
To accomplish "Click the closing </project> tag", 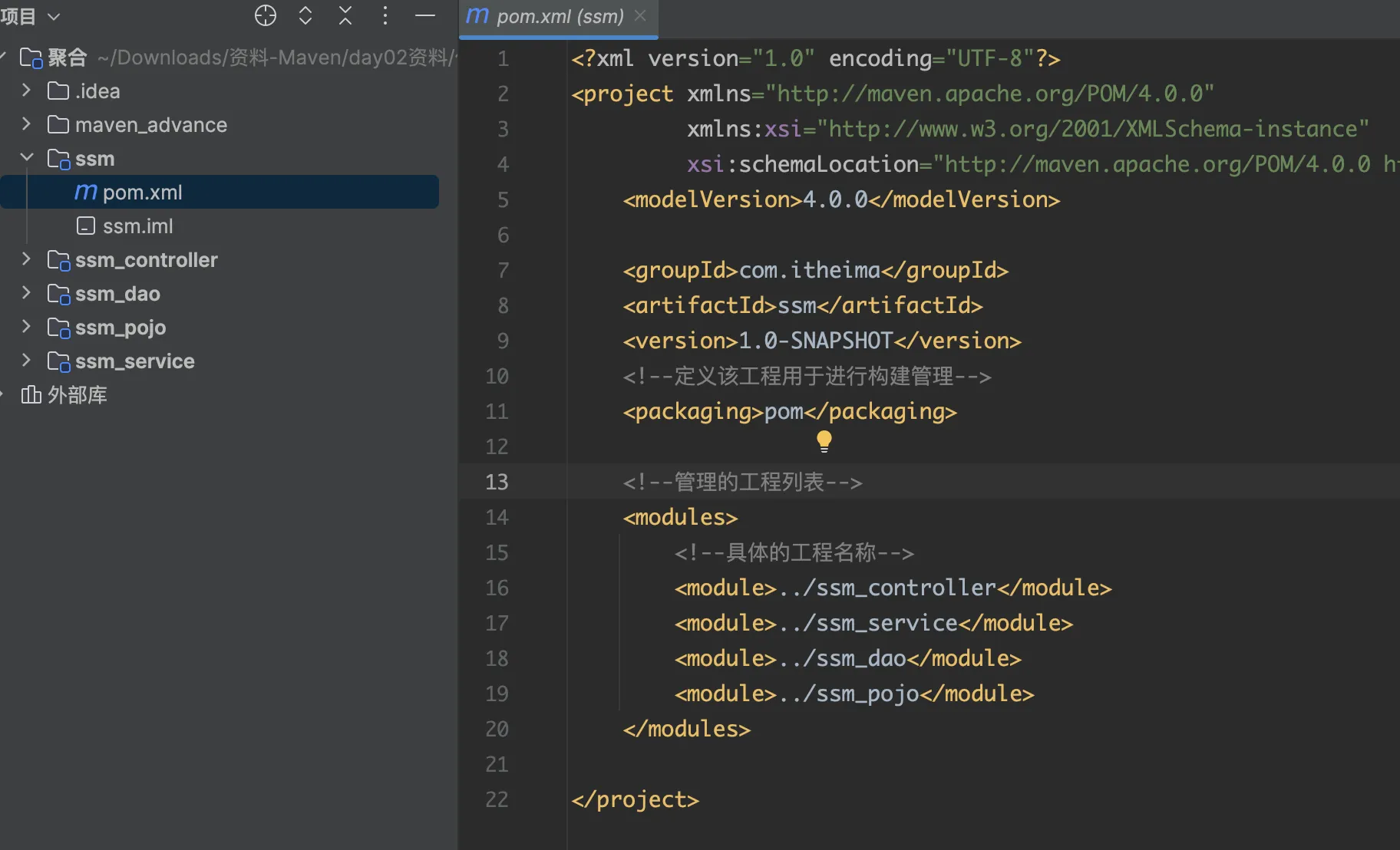I will (635, 799).
